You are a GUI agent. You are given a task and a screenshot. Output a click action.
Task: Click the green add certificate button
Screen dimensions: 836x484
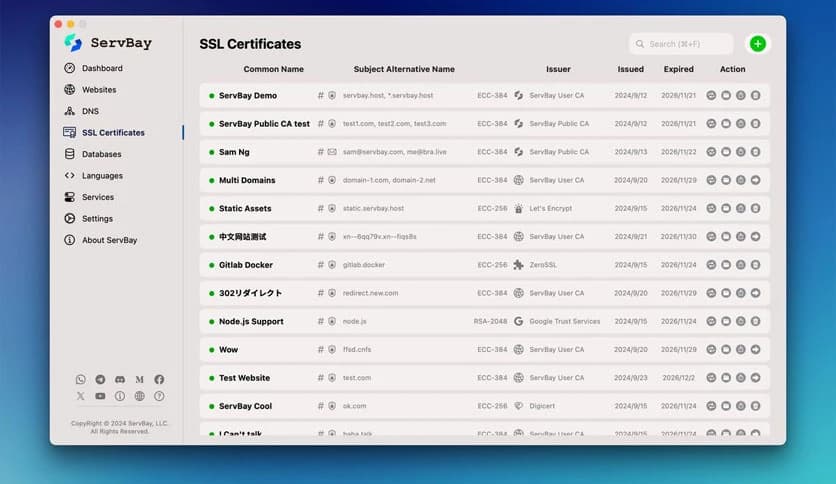758,44
